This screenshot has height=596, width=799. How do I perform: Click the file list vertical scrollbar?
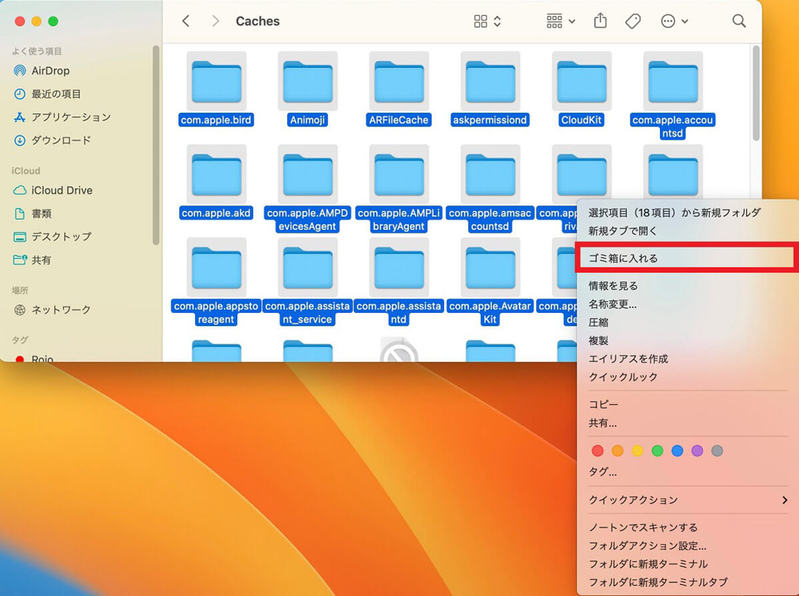tap(756, 93)
